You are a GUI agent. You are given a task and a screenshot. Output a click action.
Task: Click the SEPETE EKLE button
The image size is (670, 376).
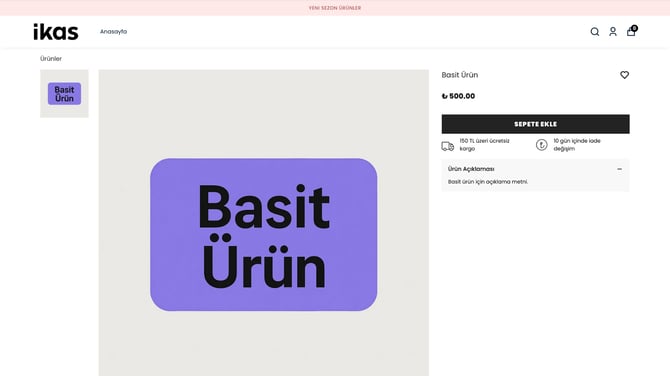tap(535, 124)
